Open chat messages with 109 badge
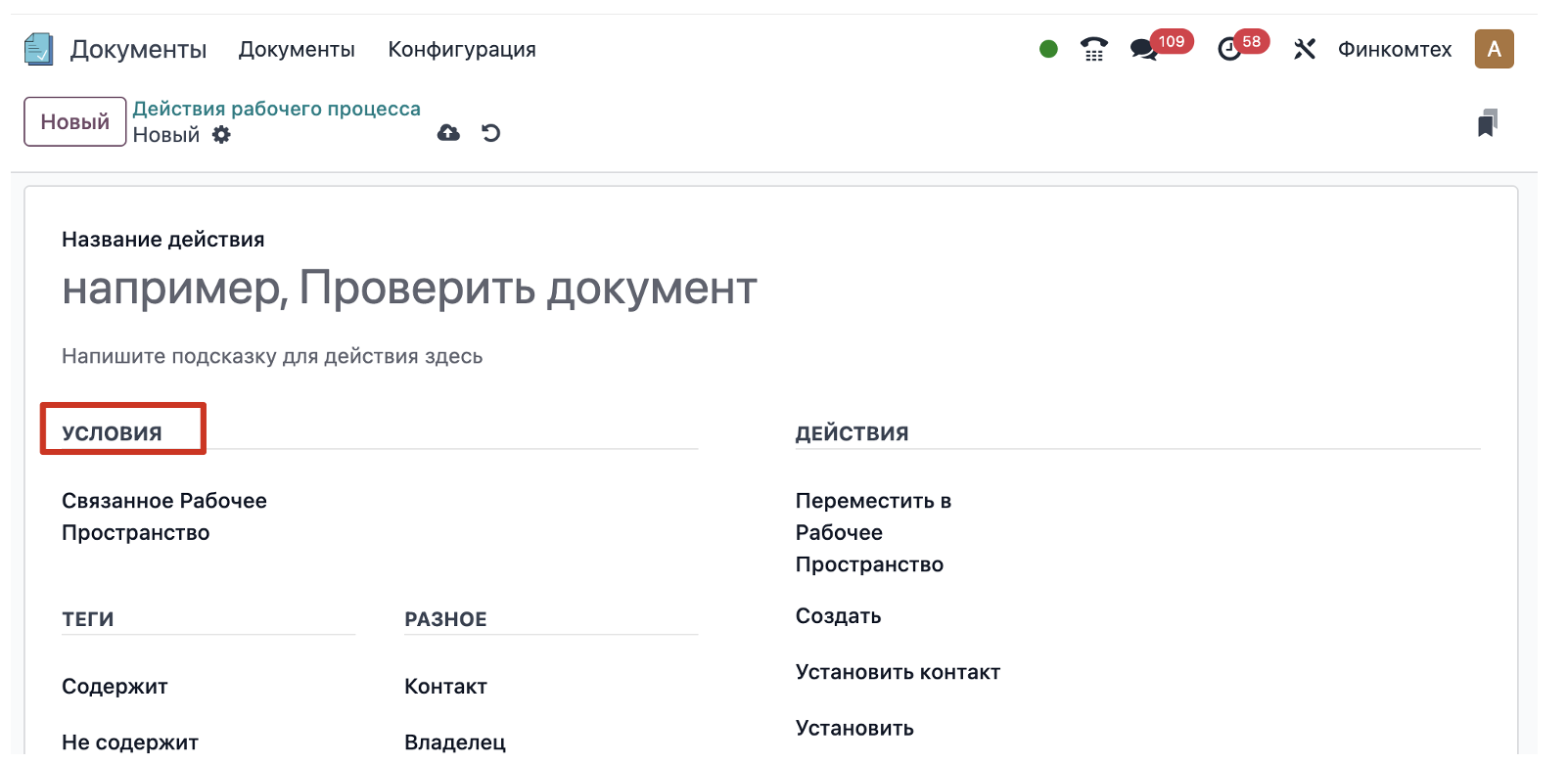Screen dimensions: 1568x763 [x=1143, y=49]
